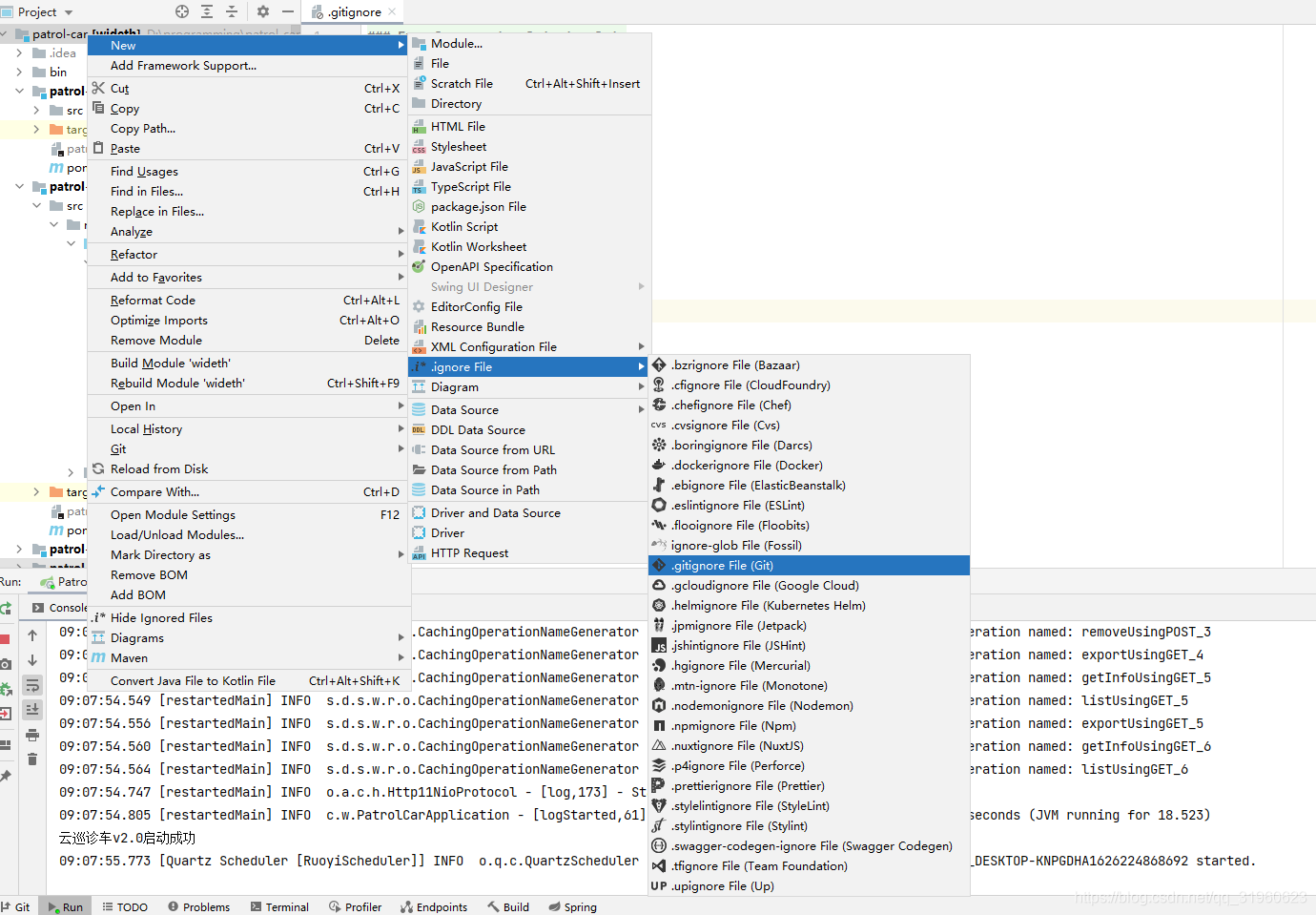Image resolution: width=1316 pixels, height=915 pixels.
Task: Expand the .ignore File submenu
Action: tap(529, 367)
